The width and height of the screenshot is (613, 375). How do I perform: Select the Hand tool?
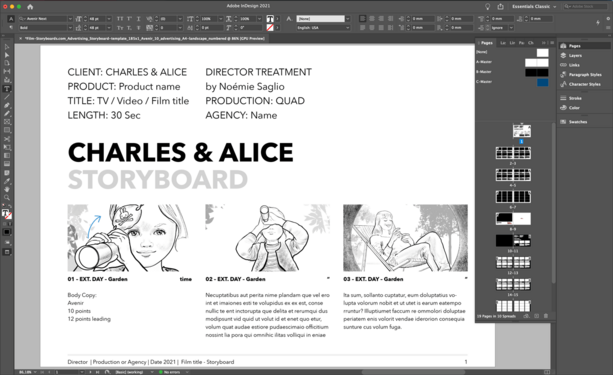pyautogui.click(x=7, y=189)
